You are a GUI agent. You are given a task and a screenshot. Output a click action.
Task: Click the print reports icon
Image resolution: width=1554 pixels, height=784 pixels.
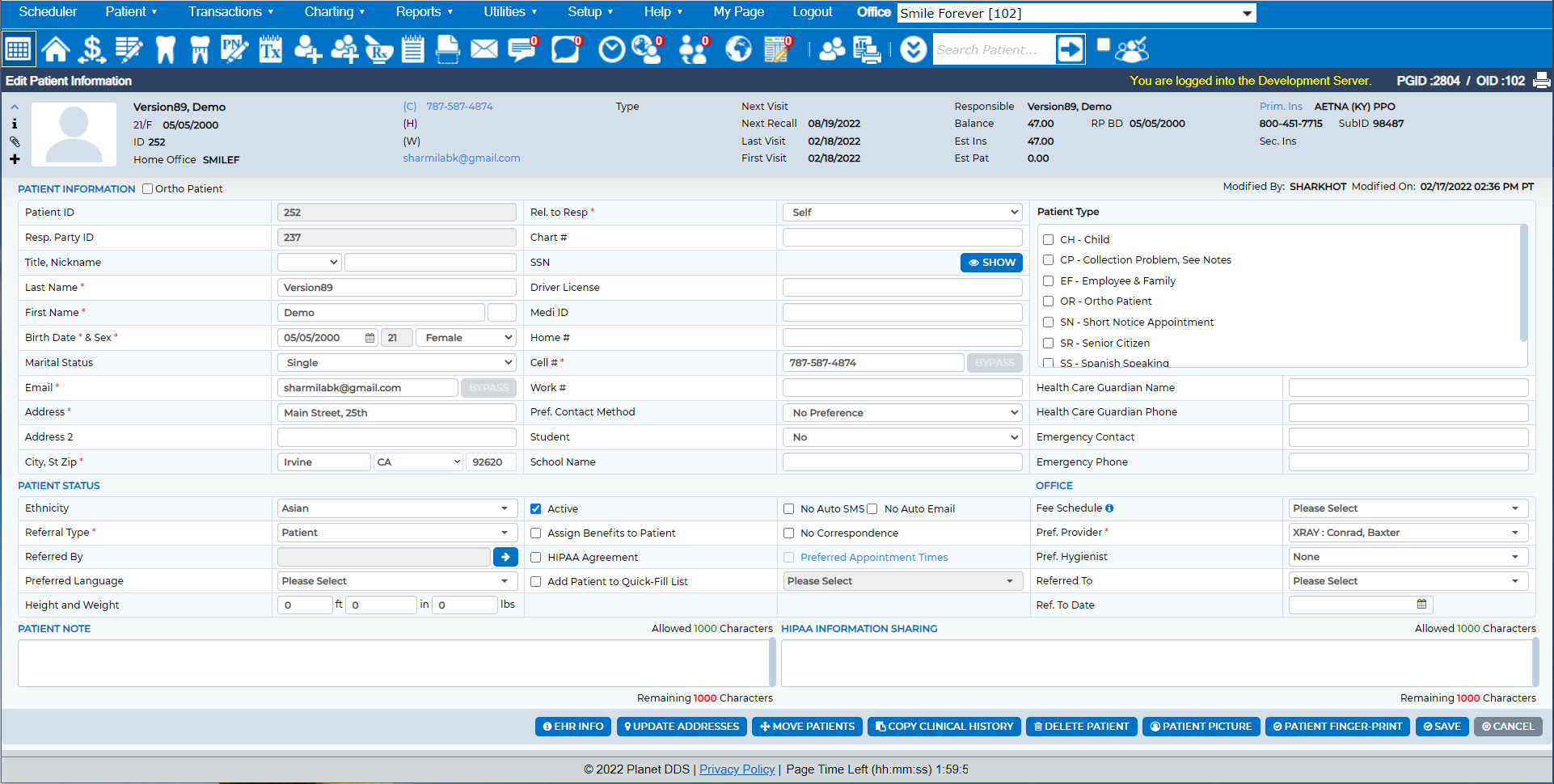pyautogui.click(x=868, y=50)
